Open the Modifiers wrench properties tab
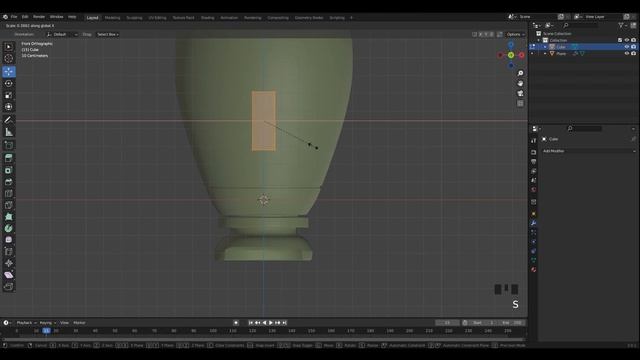The width and height of the screenshot is (640, 360). coord(533,223)
